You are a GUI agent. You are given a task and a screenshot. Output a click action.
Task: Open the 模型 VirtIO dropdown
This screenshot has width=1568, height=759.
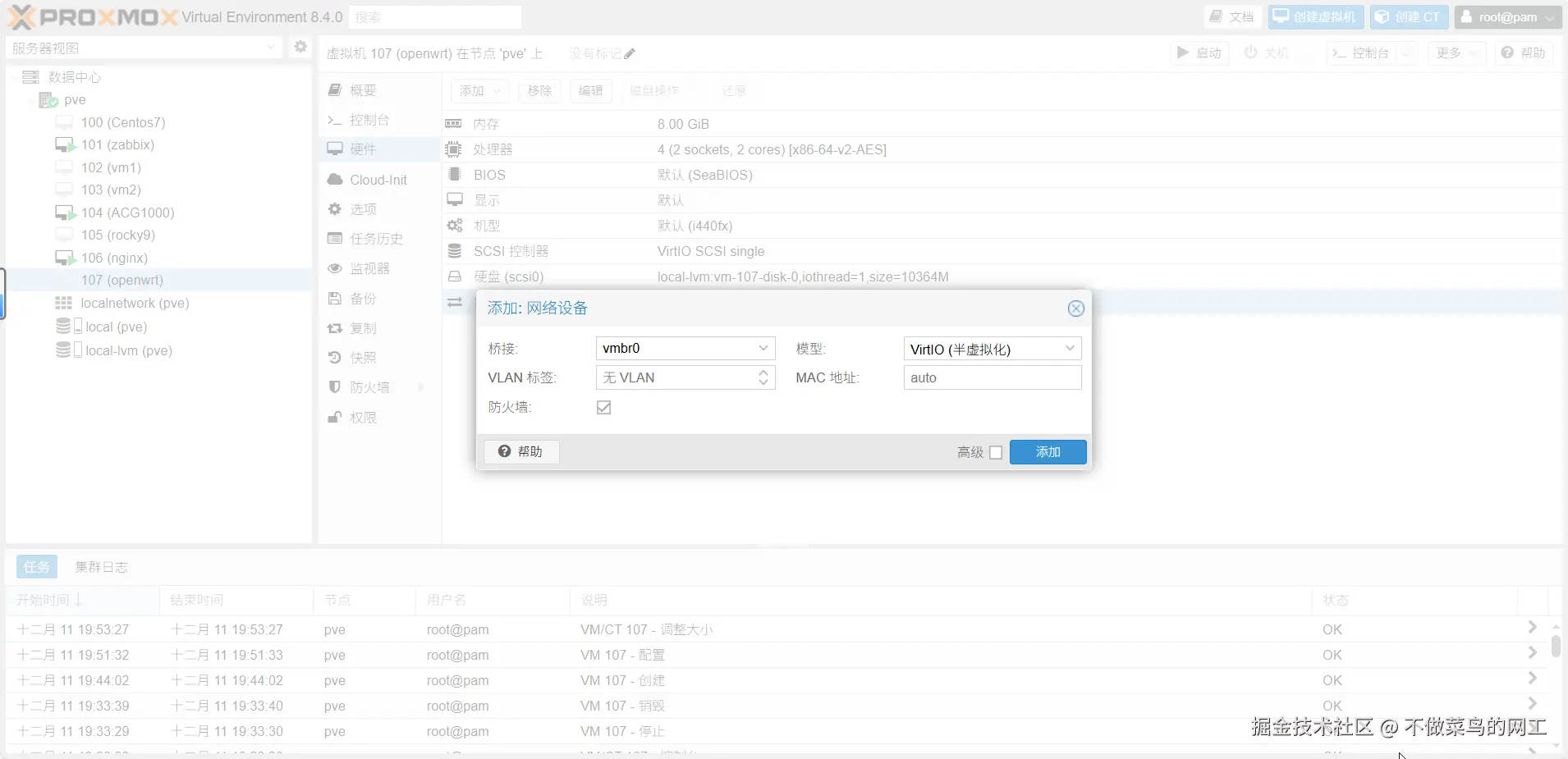coord(1070,348)
